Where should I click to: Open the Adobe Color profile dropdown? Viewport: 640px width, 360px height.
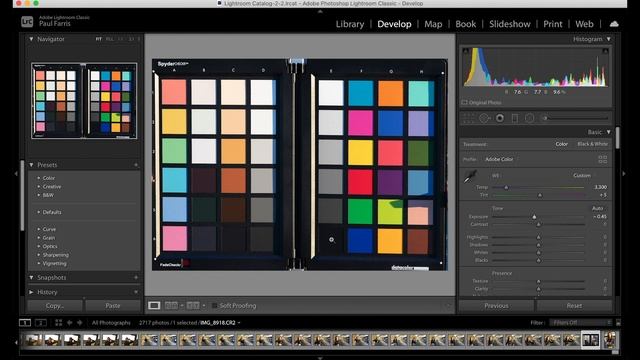point(499,159)
